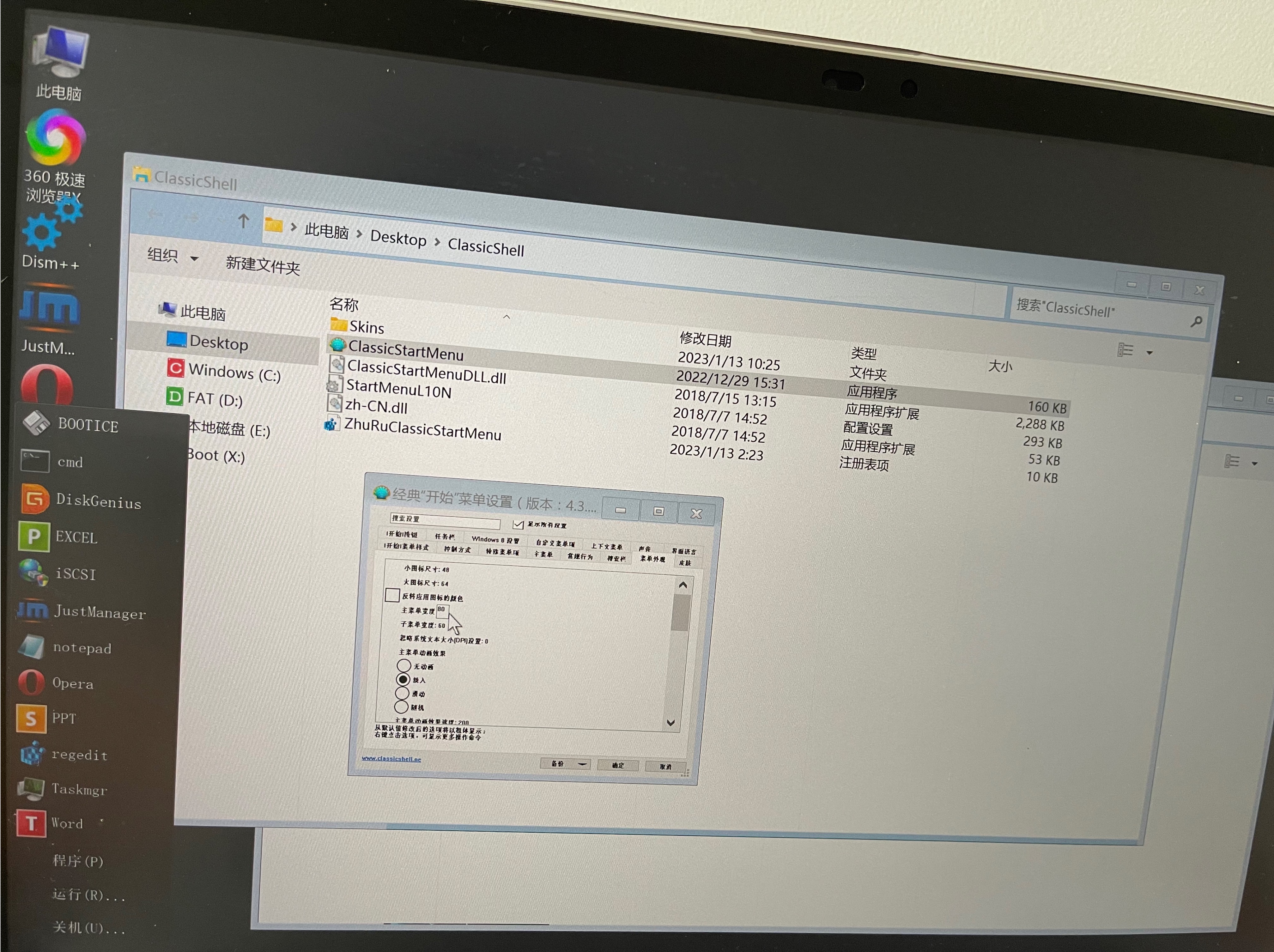Click the 确定 button
This screenshot has width=1274, height=952.
(x=618, y=765)
